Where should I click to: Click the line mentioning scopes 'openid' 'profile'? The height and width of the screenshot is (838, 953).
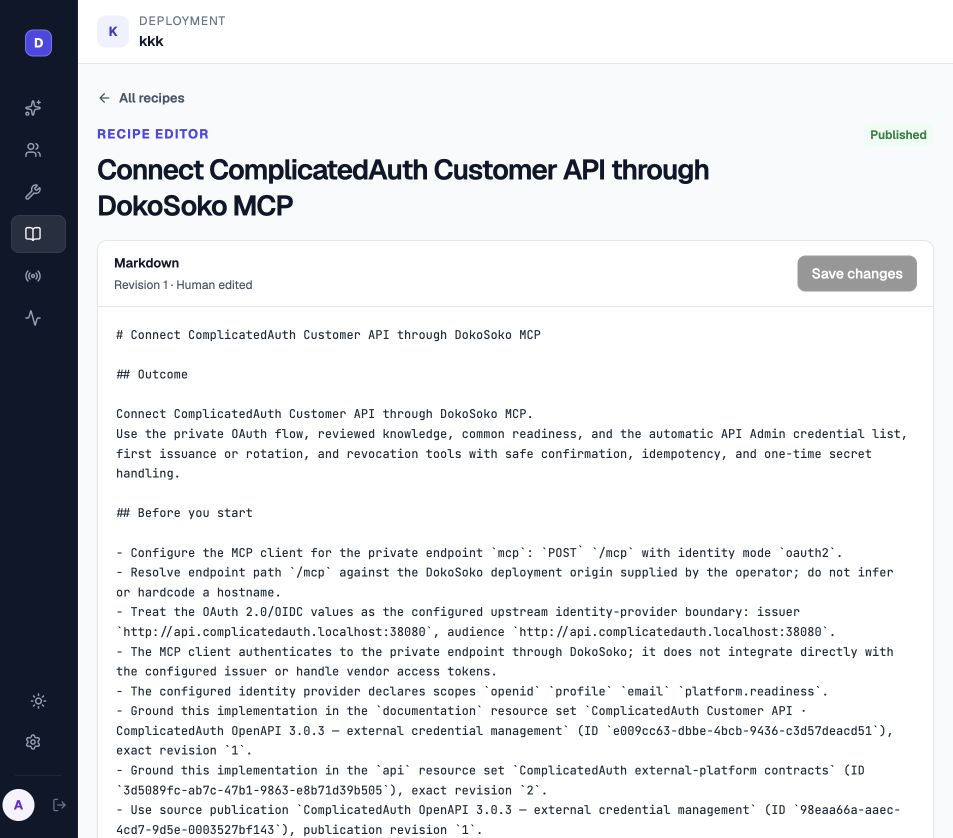click(x=472, y=692)
